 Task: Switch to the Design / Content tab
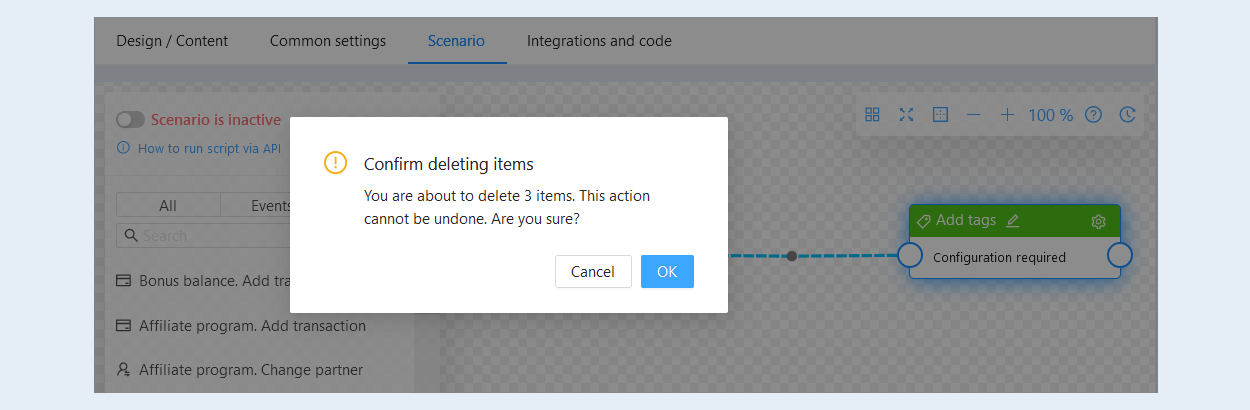click(x=172, y=41)
